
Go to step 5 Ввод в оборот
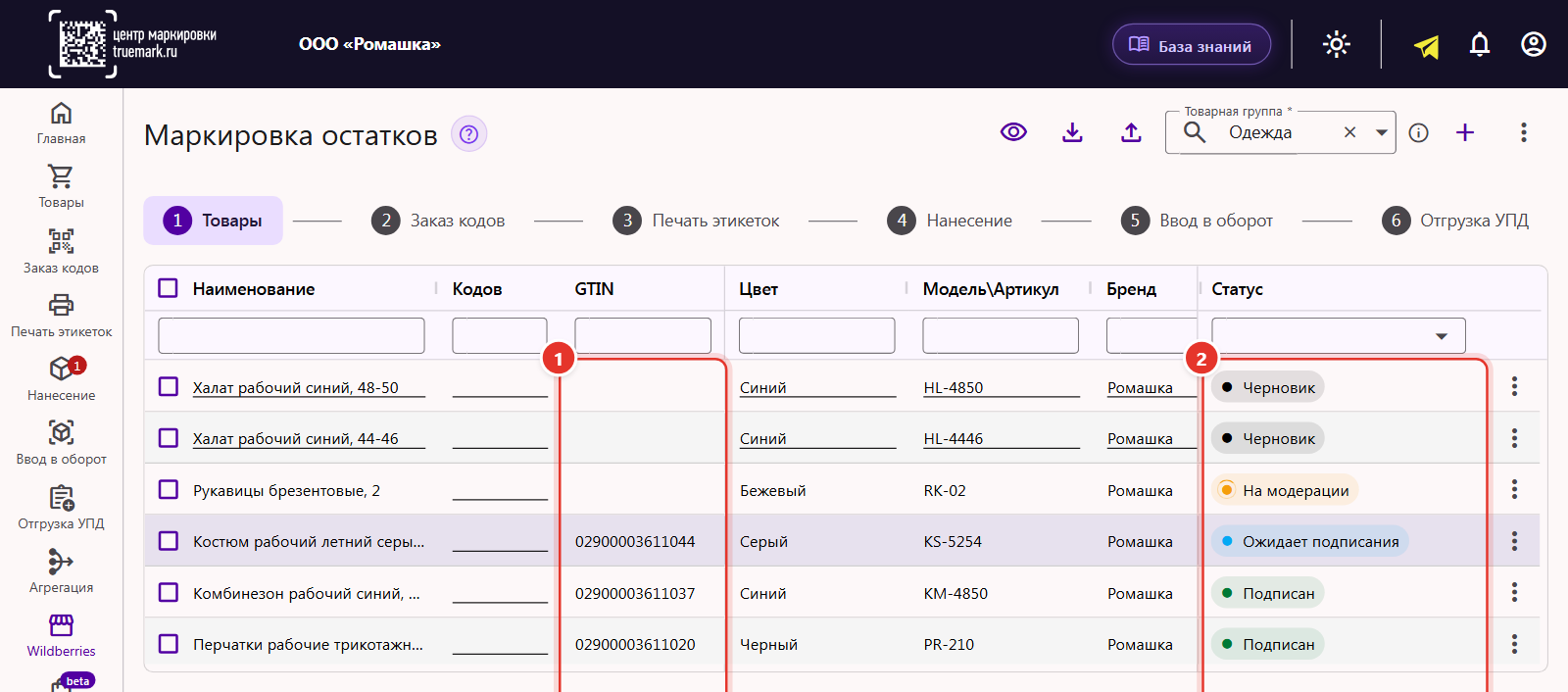point(1197,221)
